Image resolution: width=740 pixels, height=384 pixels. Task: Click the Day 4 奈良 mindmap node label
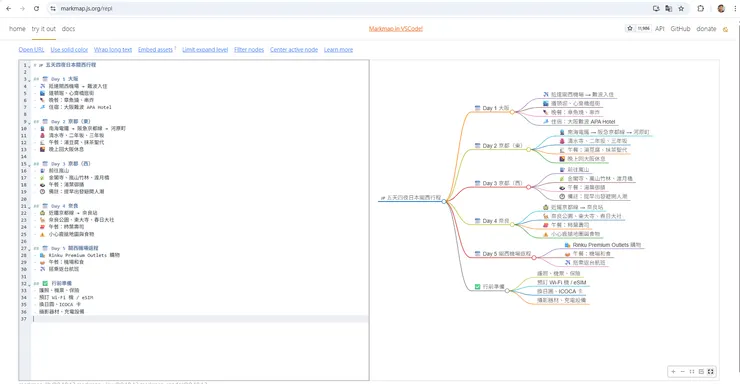(x=492, y=220)
